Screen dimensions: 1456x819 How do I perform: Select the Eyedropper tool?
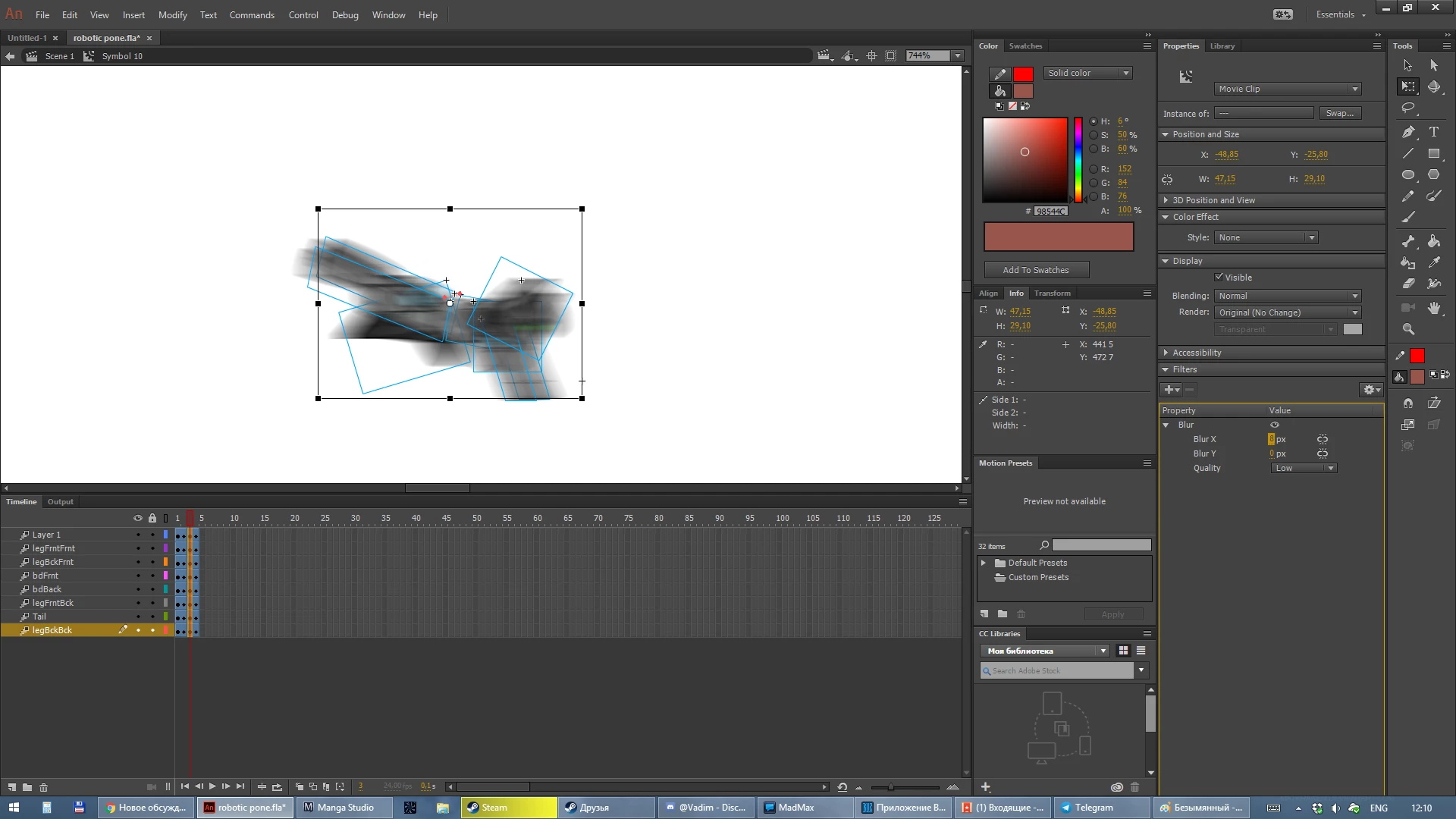(x=1433, y=262)
